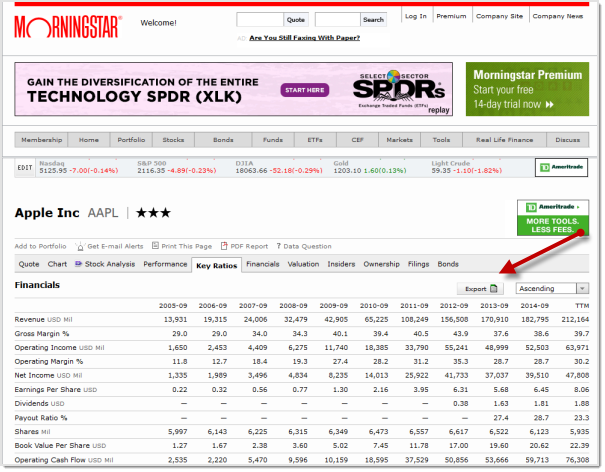This screenshot has height=472, width=605.
Task: Open the Discuss menu item
Action: (x=568, y=140)
